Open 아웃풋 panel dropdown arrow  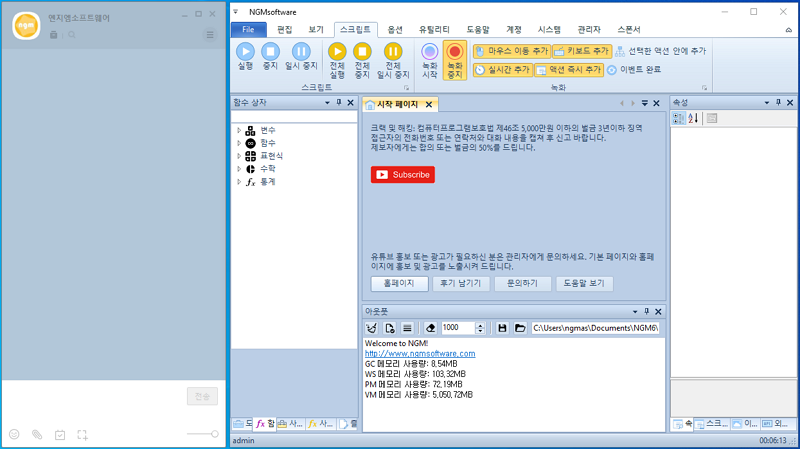(635, 311)
